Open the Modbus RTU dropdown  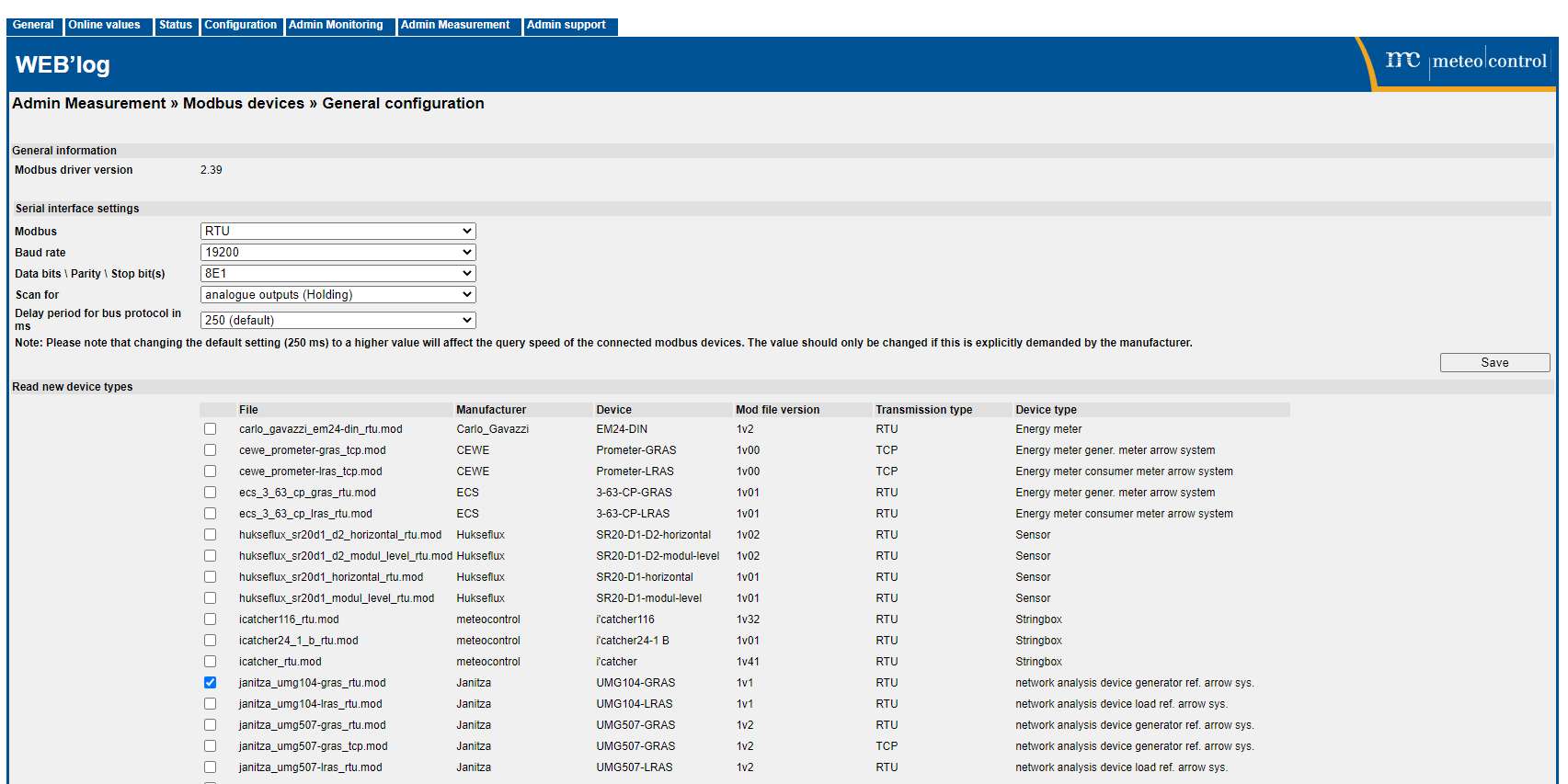point(338,232)
